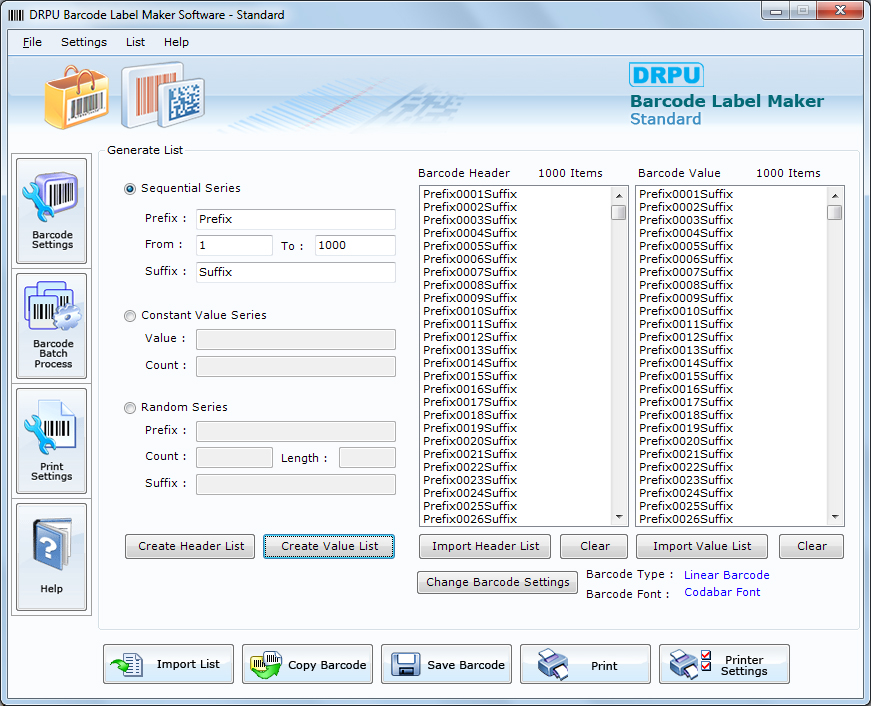Click the From number field
Image resolution: width=871 pixels, height=706 pixels.
pos(234,246)
